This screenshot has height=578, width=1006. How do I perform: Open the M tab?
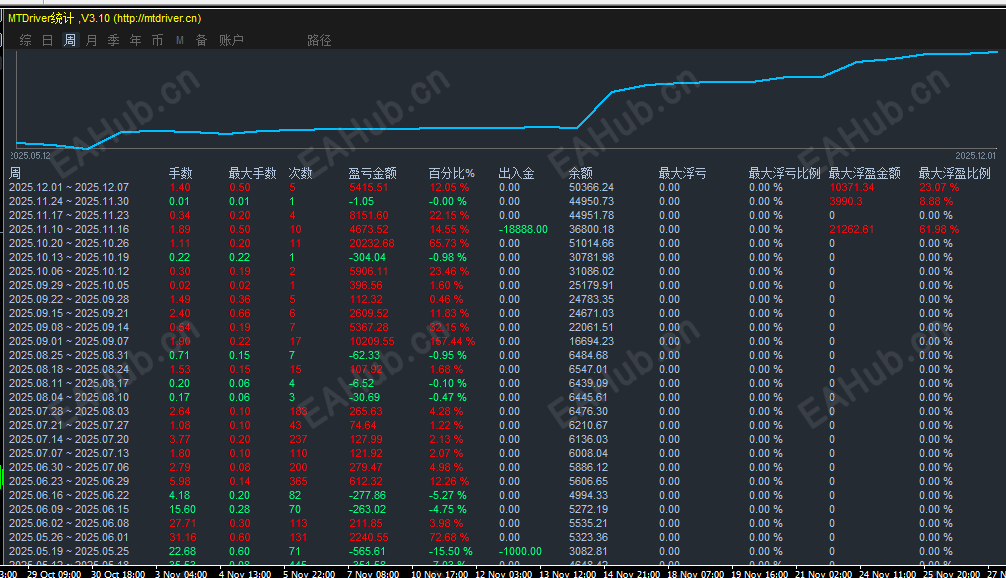click(180, 40)
